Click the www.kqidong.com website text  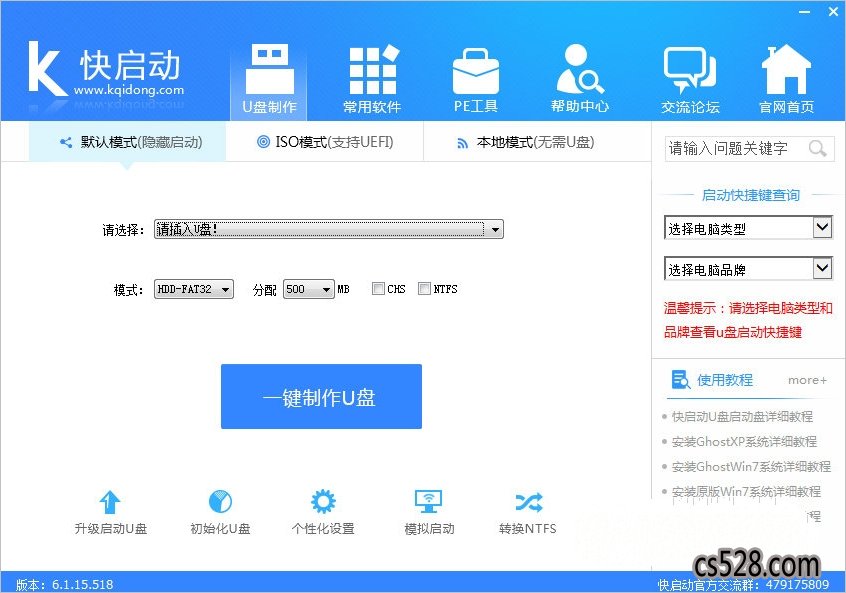(129, 90)
